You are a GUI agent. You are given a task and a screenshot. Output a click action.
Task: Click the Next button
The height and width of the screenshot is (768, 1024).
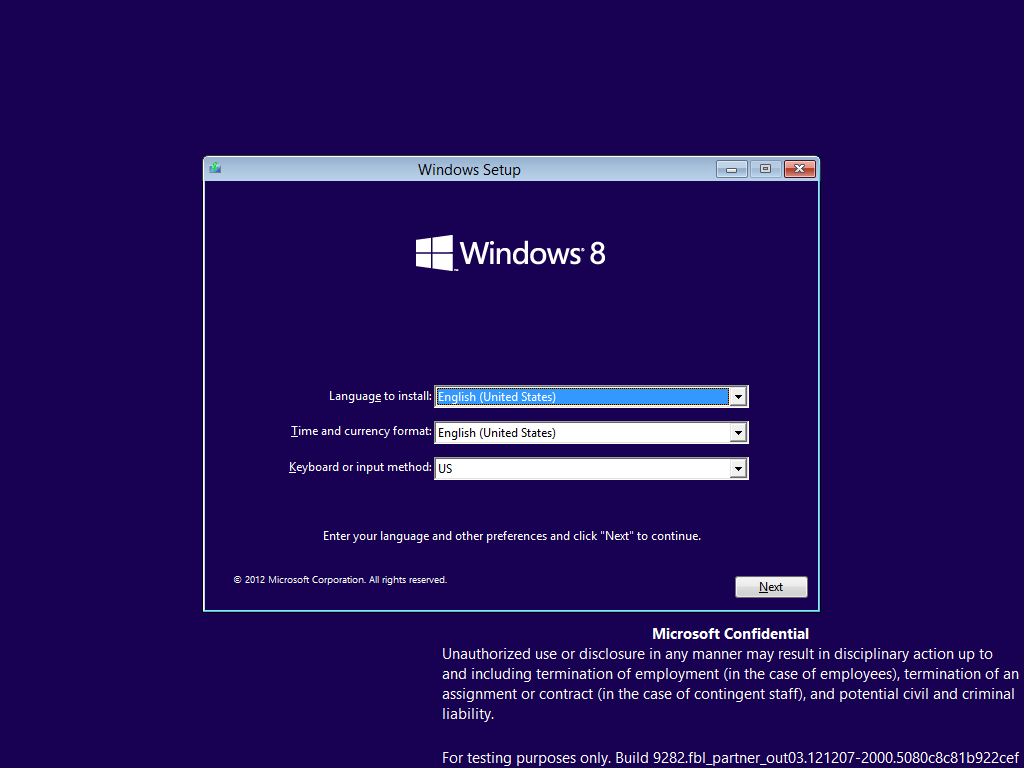tap(771, 586)
